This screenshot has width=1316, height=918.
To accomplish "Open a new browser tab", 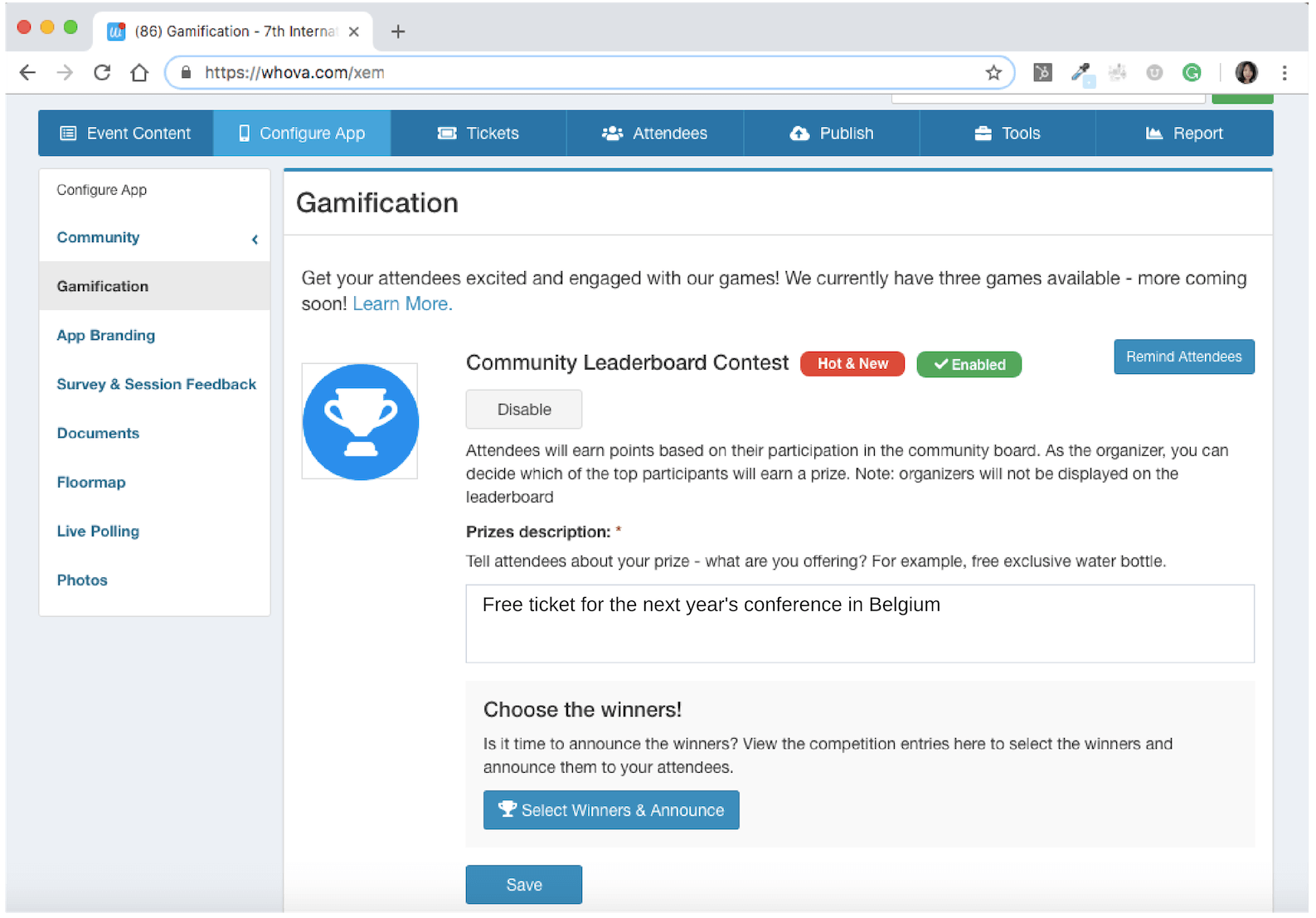I will tap(398, 32).
